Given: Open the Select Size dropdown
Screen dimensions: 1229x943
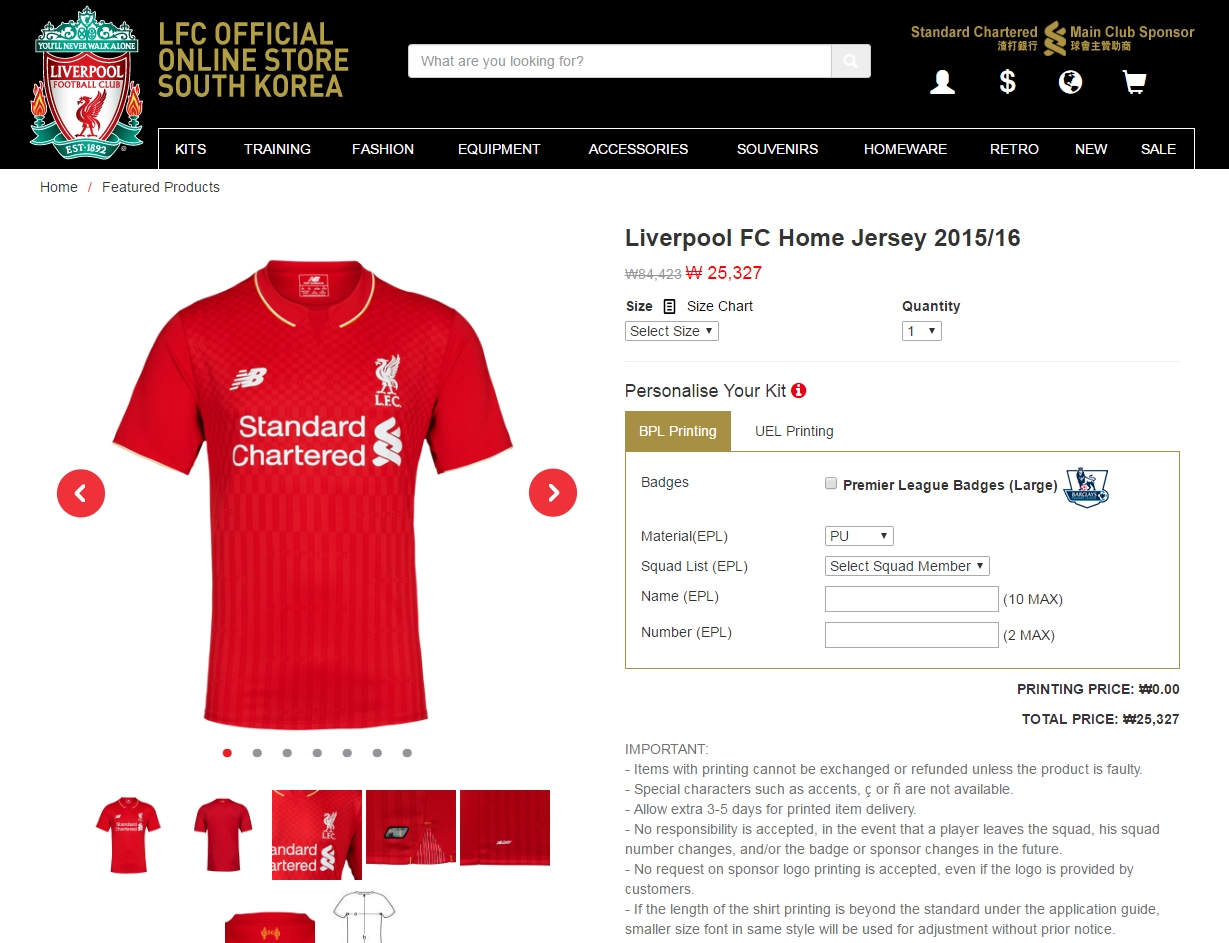Looking at the screenshot, I should (x=672, y=331).
